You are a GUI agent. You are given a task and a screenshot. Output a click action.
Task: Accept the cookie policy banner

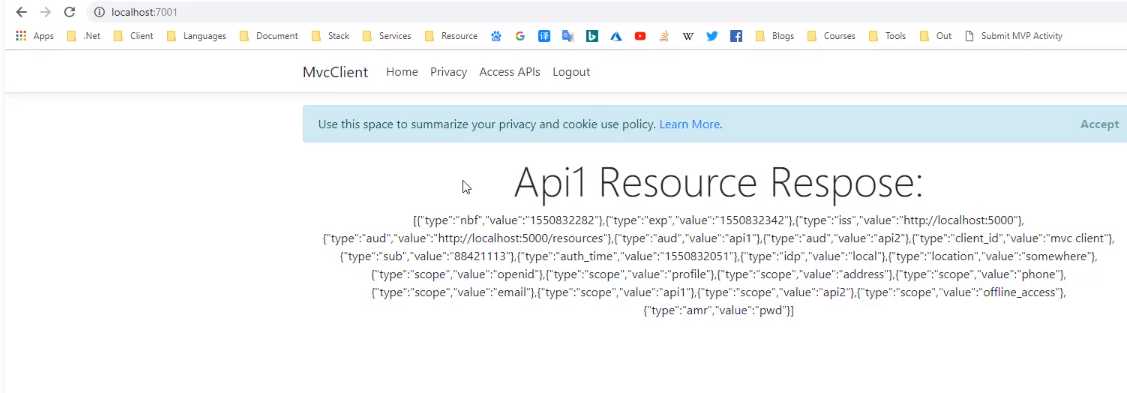[x=1100, y=124]
